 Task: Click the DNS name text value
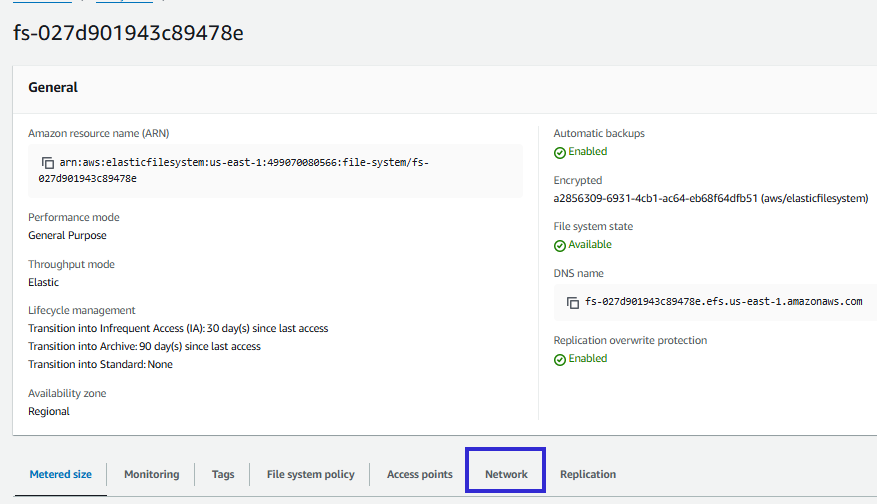(x=724, y=302)
